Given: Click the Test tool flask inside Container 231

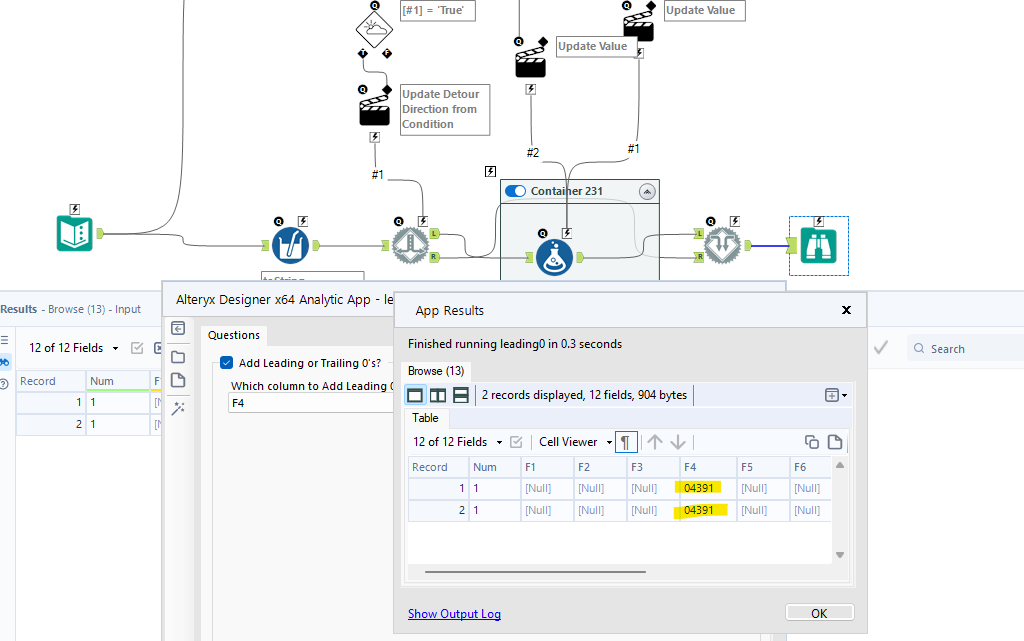Looking at the screenshot, I should click(555, 257).
